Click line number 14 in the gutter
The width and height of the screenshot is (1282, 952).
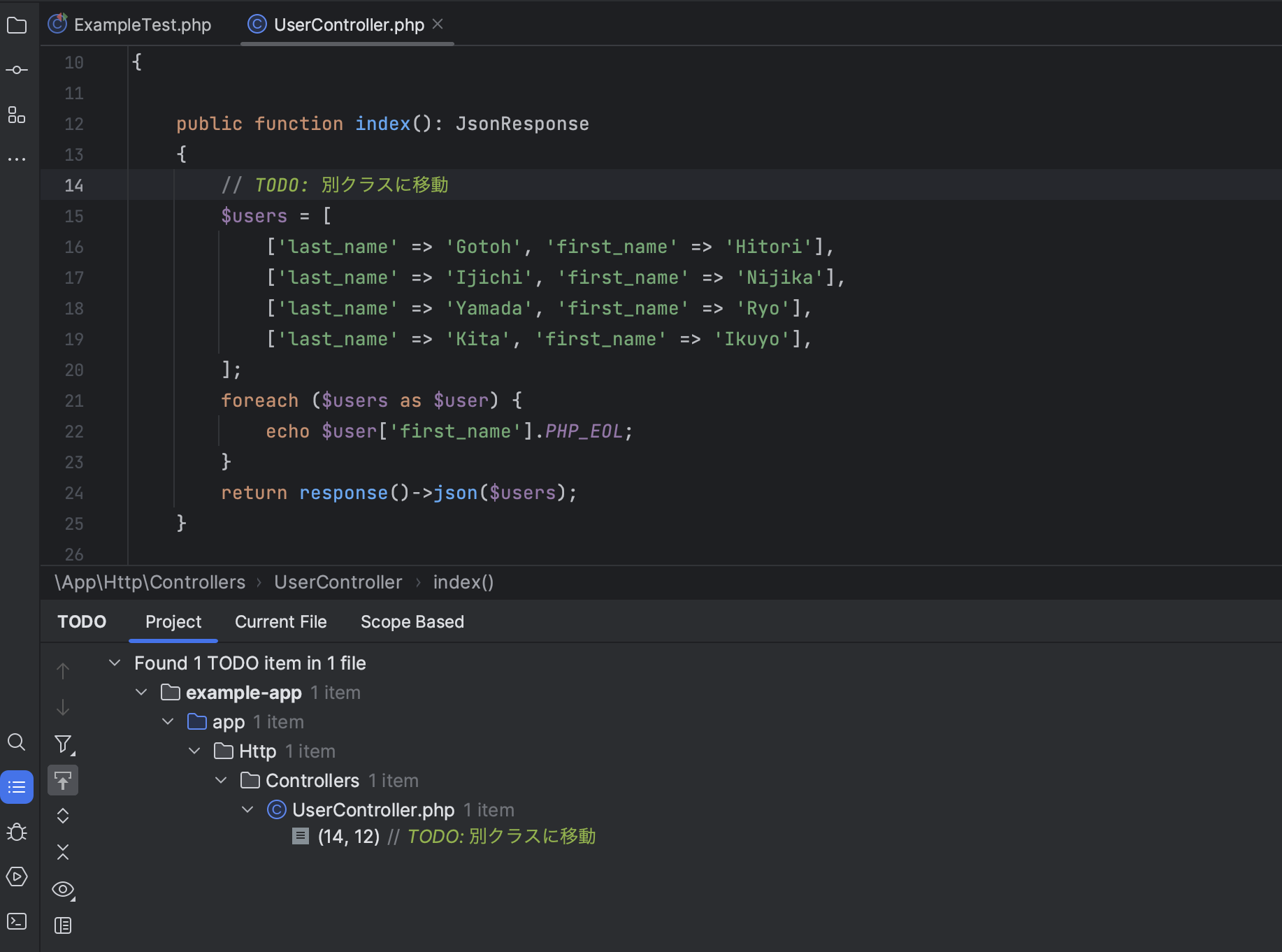[x=73, y=185]
